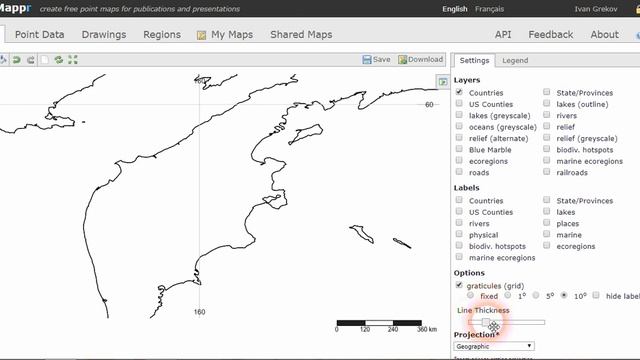Enable the Blue Marble layer
This screenshot has height=360, width=640.
pyautogui.click(x=459, y=149)
